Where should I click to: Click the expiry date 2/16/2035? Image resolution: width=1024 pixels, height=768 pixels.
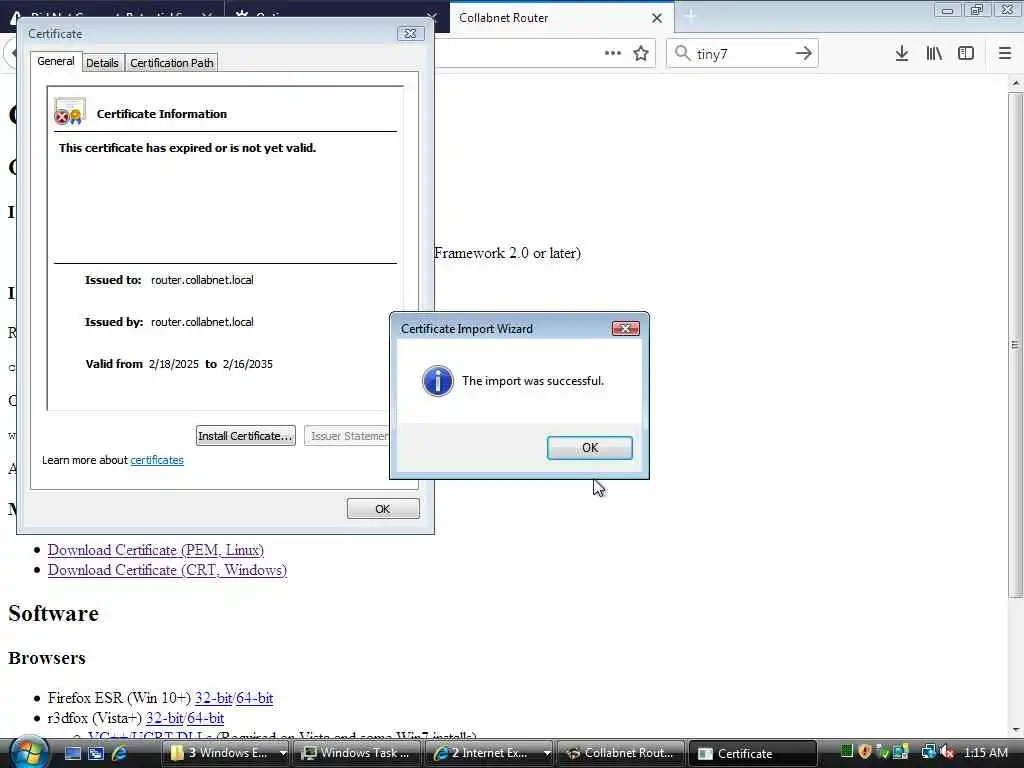click(248, 364)
